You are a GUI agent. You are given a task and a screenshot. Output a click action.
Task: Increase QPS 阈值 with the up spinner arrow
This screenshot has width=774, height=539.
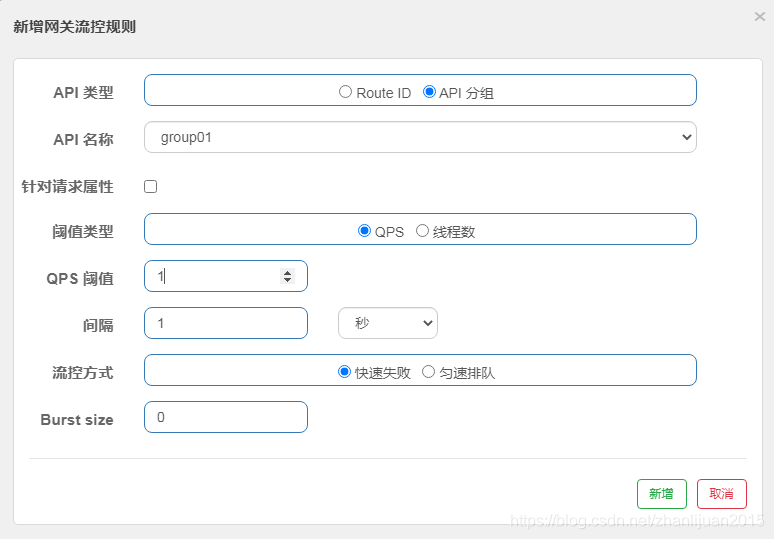click(287, 272)
